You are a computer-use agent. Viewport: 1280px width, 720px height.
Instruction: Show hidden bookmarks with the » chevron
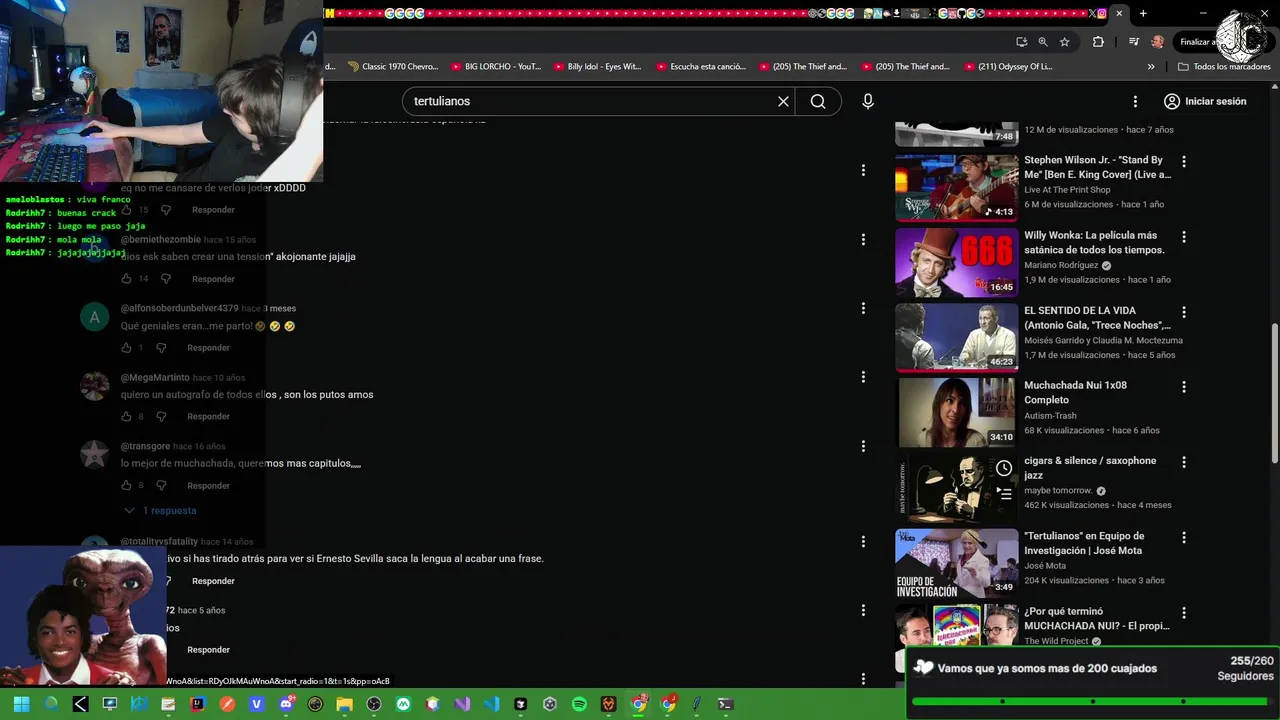click(1151, 67)
